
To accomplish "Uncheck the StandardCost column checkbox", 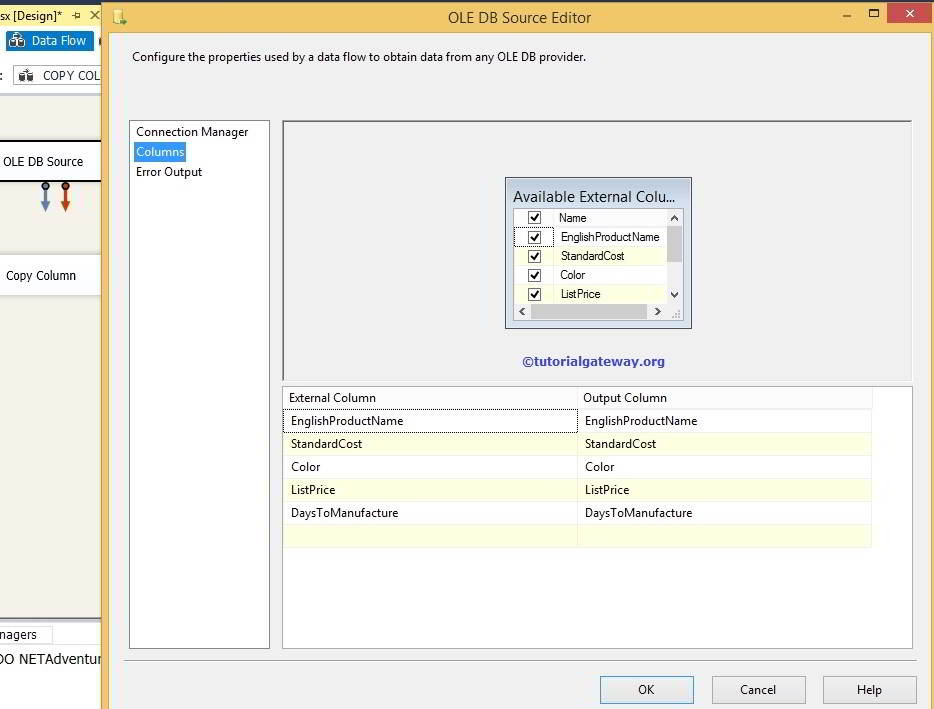I will click(534, 256).
